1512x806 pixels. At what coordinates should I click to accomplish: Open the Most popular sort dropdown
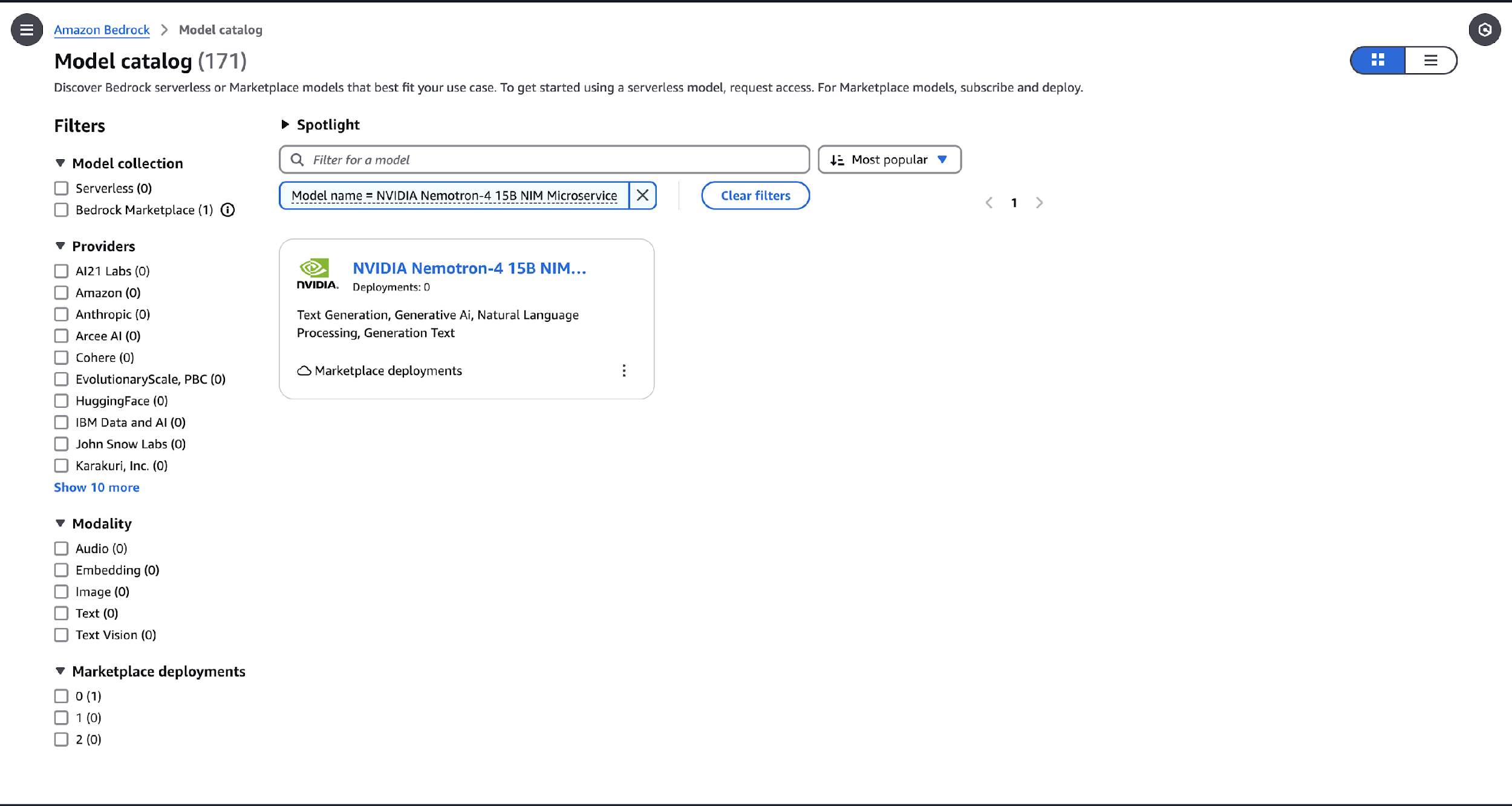pyautogui.click(x=889, y=160)
